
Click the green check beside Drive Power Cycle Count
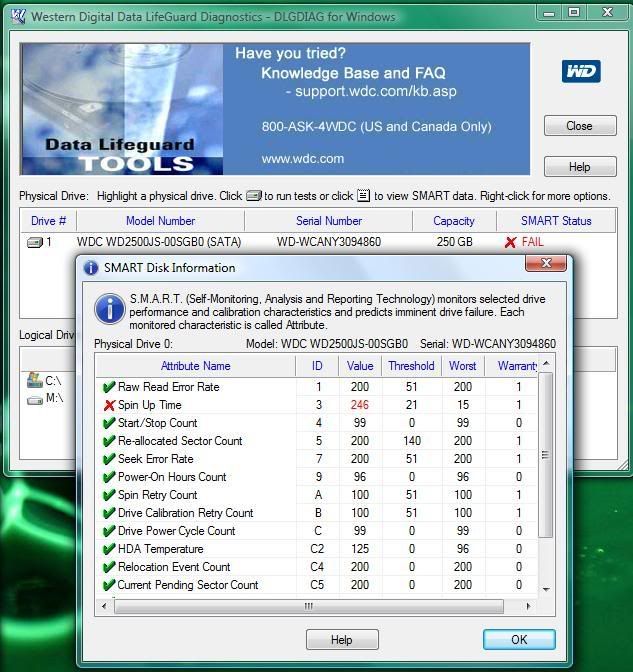tap(109, 531)
